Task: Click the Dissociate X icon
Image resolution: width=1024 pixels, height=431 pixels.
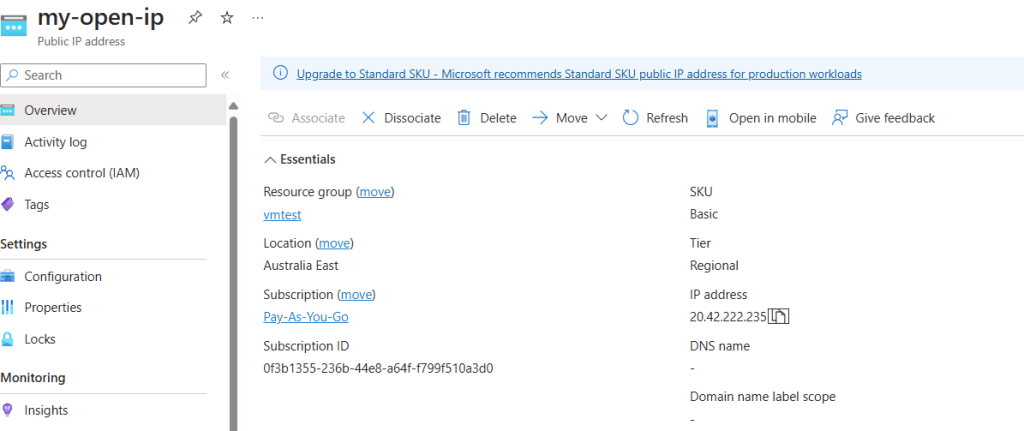Action: [x=368, y=118]
